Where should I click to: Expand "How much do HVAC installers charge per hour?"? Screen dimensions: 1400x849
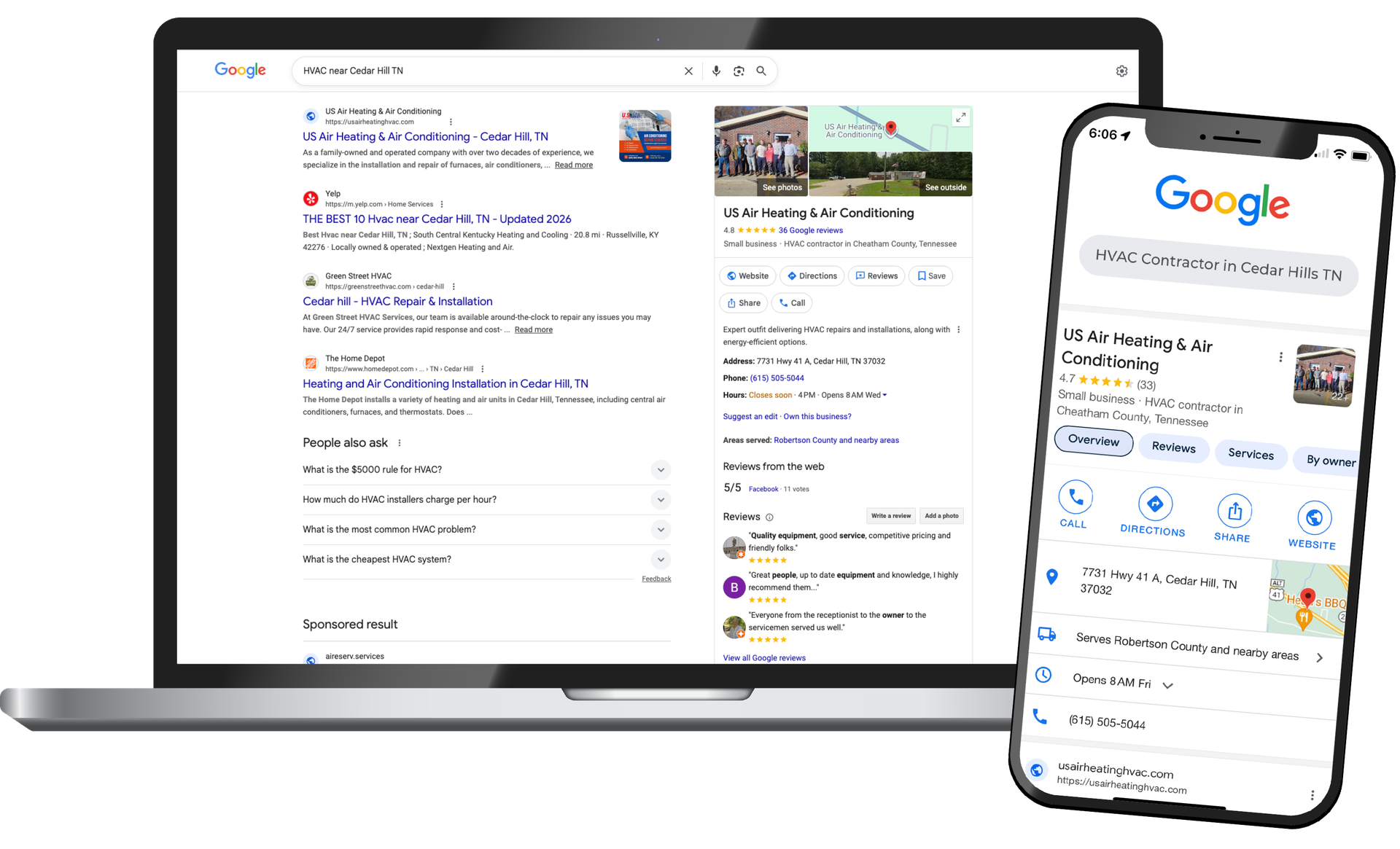point(661,500)
